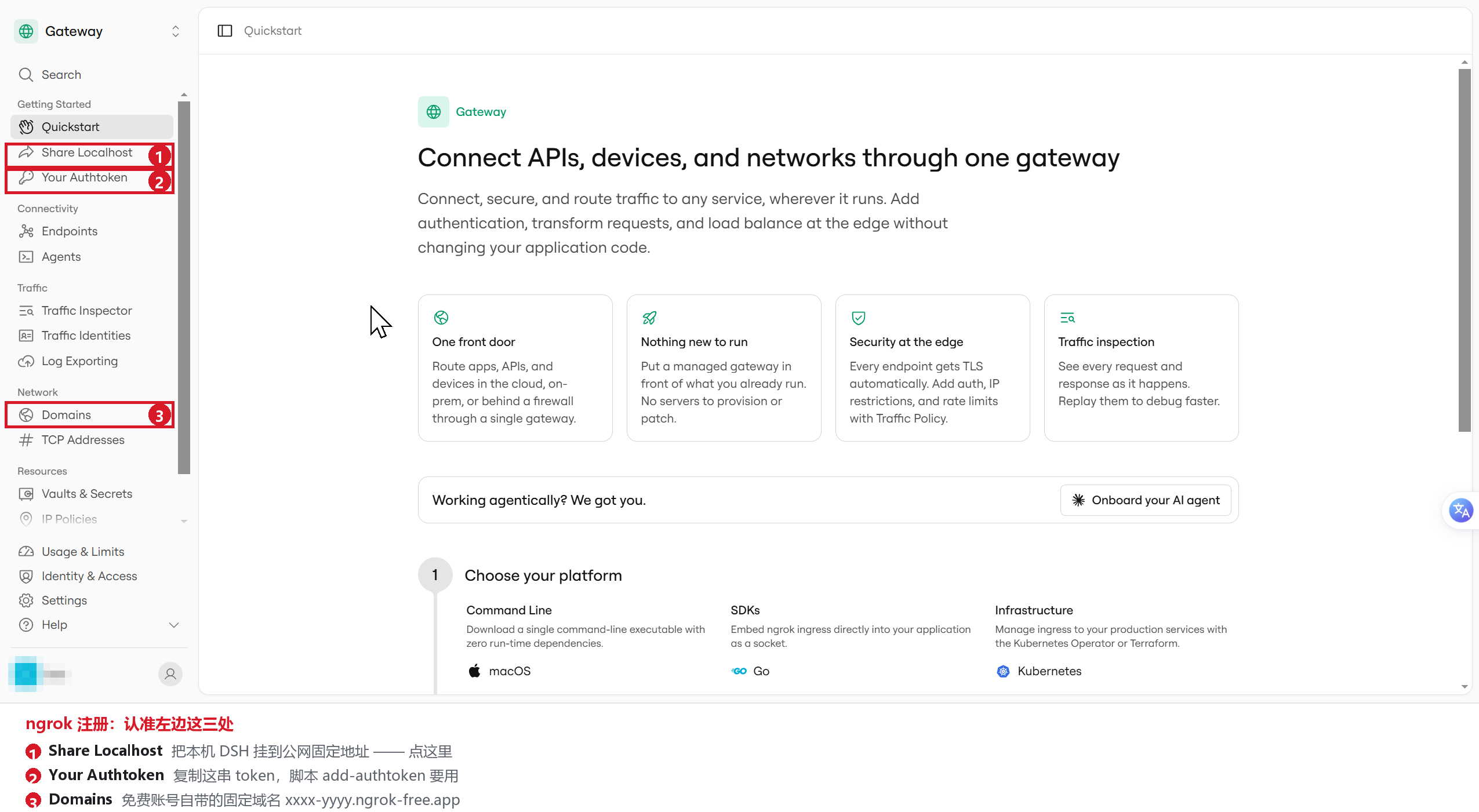Click the Vaults & Secrets icon

click(x=26, y=494)
